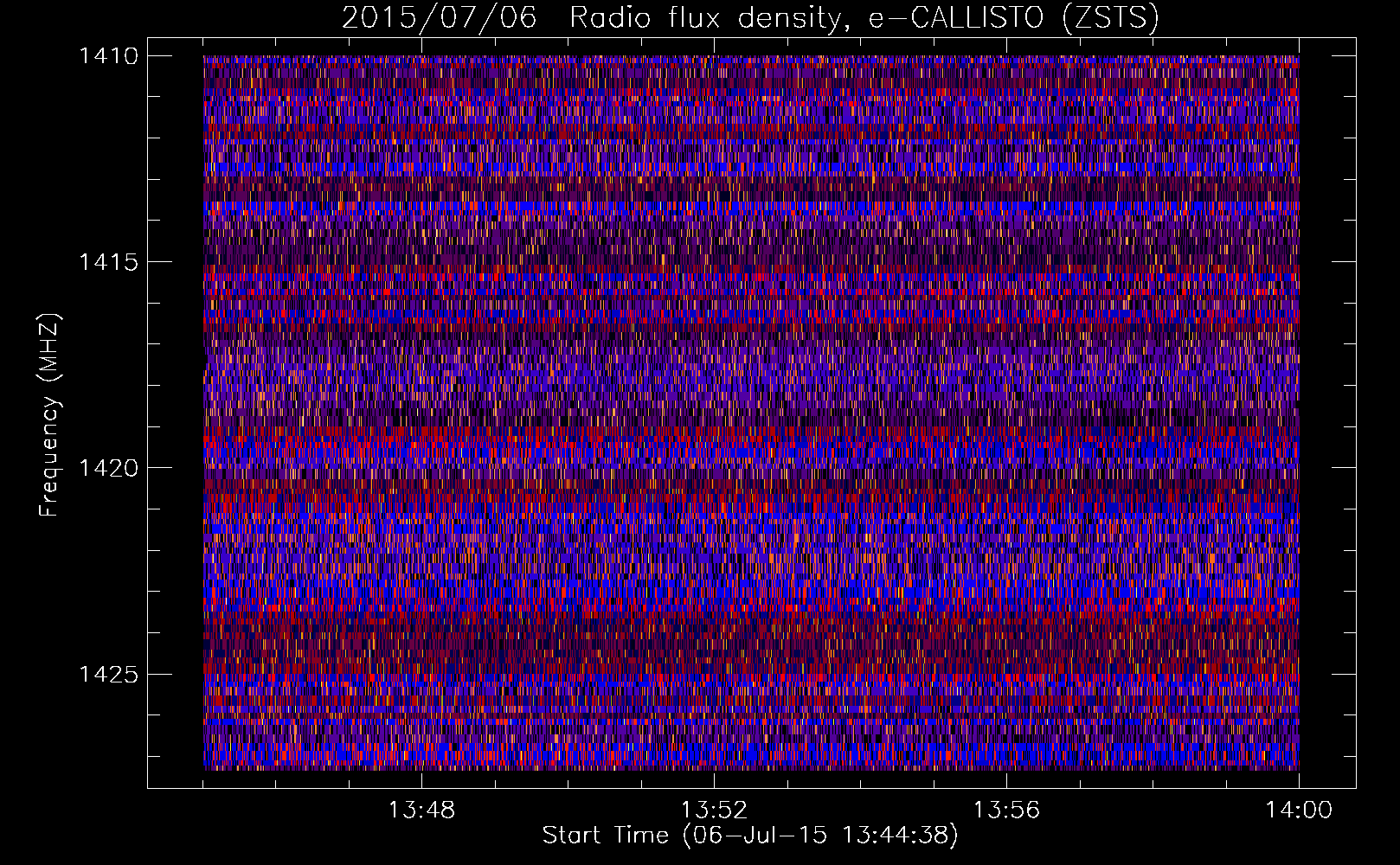Click the 1415 frequency tick label

(x=108, y=262)
